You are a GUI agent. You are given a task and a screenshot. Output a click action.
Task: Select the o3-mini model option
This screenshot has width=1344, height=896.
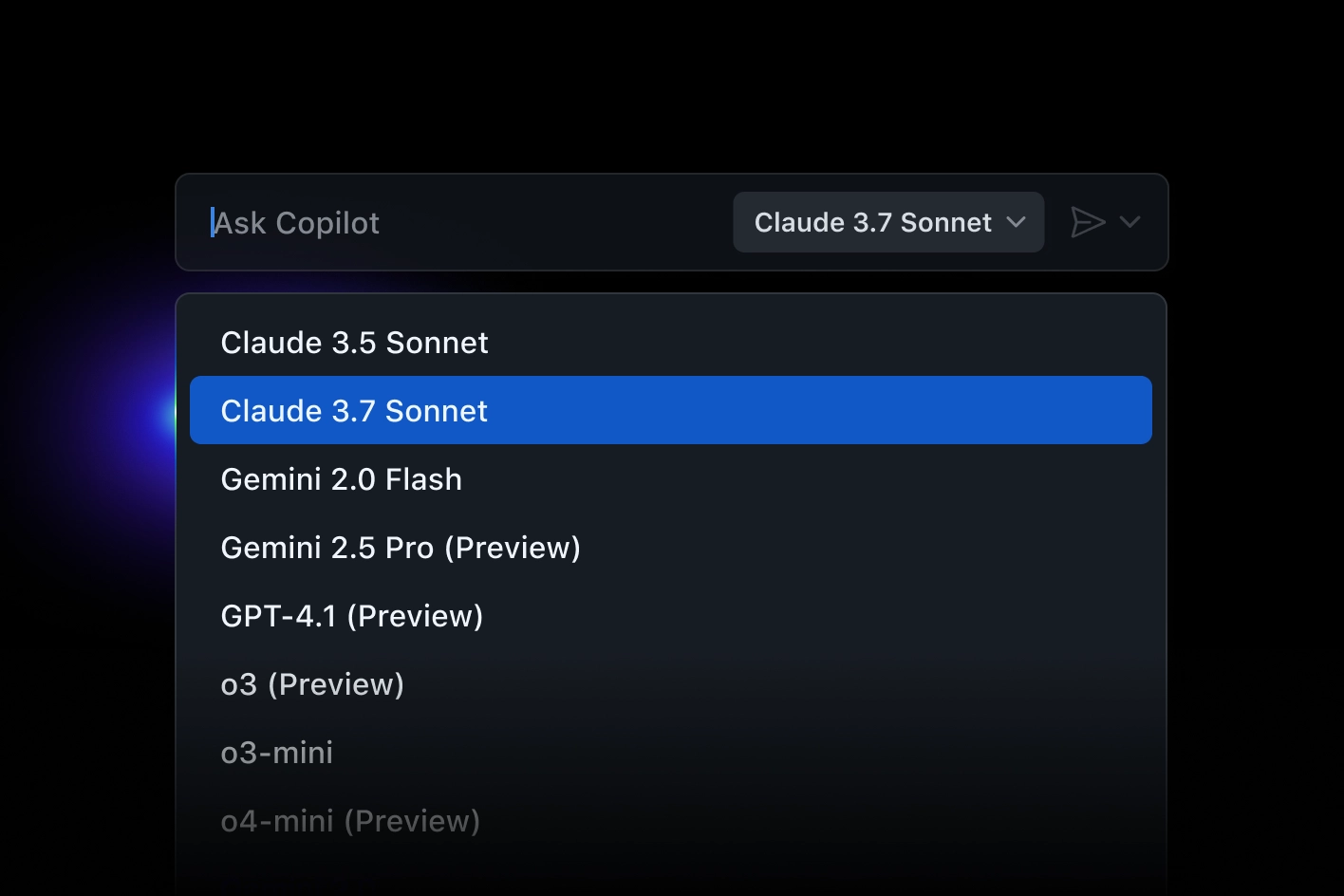(671, 753)
